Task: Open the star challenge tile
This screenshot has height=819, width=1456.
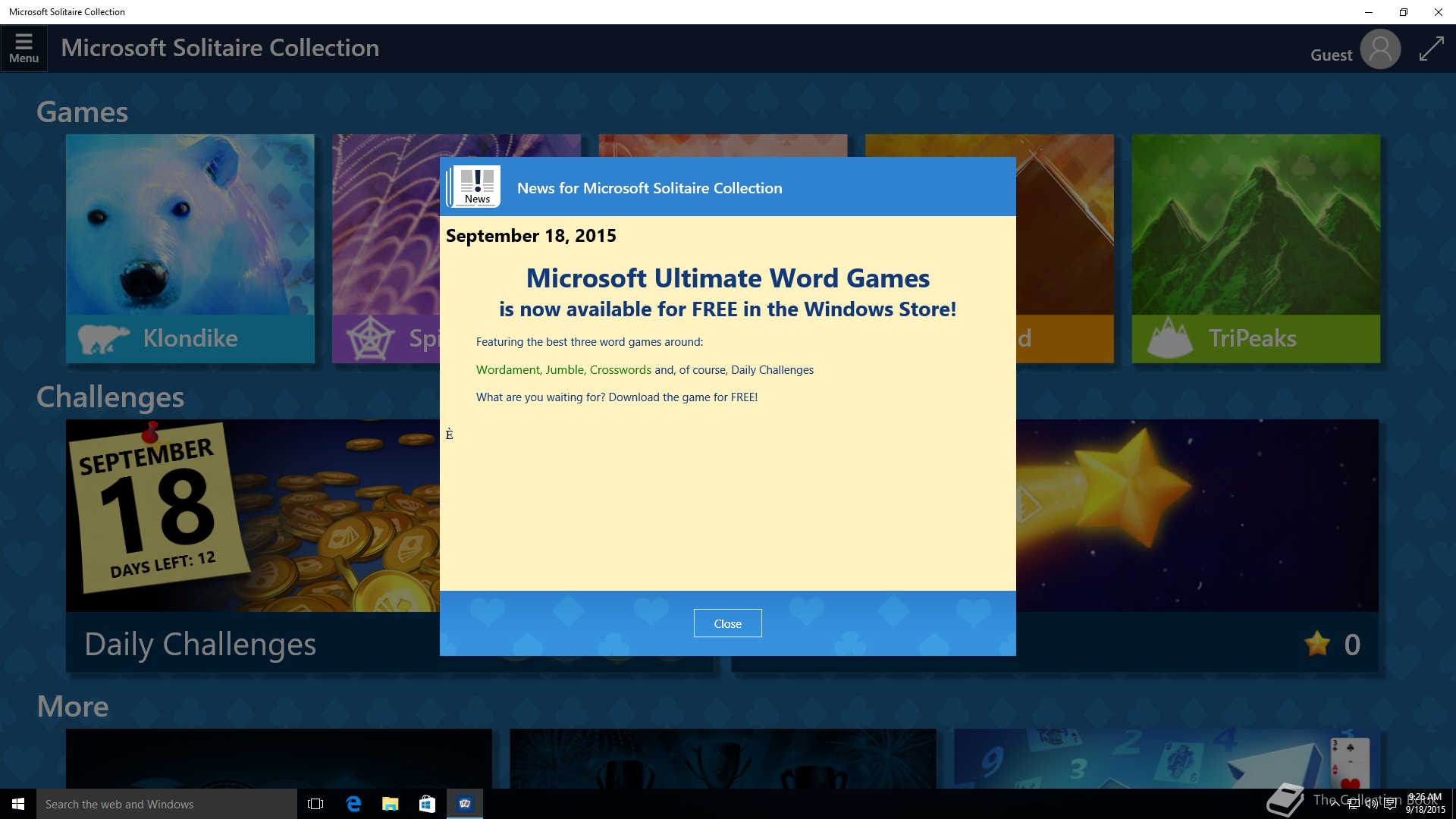Action: 1197,545
